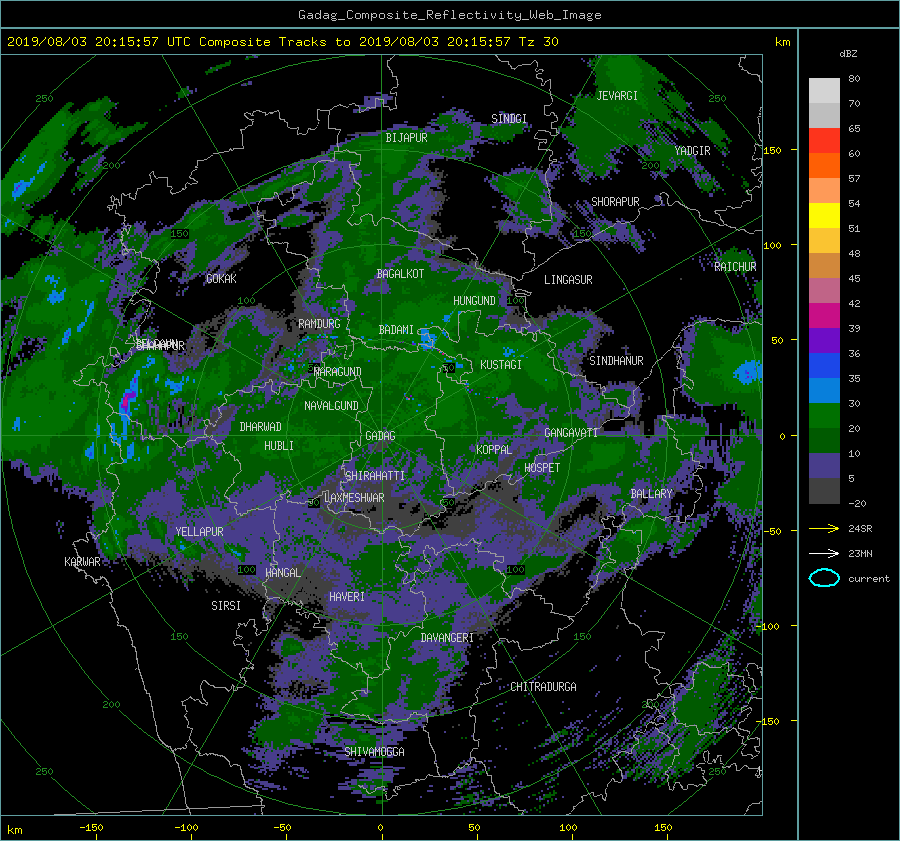900x841 pixels.
Task: Click the BALLARY city label
Action: pos(651,494)
